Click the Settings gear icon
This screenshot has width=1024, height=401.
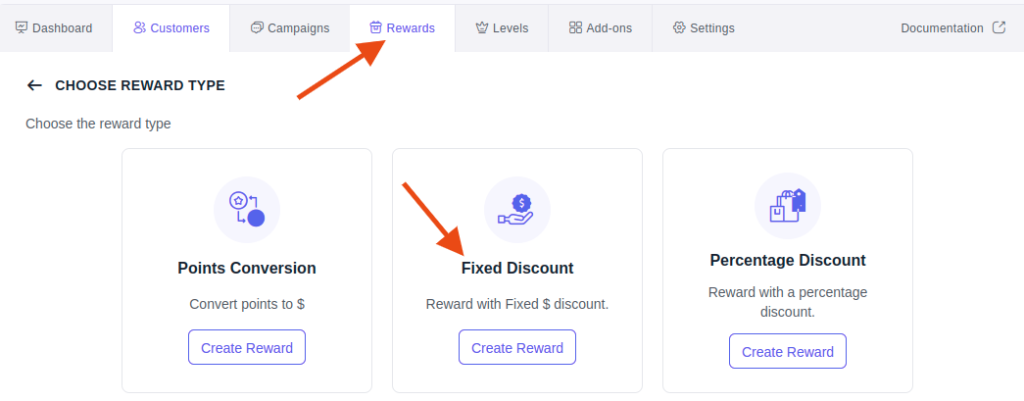click(x=679, y=27)
